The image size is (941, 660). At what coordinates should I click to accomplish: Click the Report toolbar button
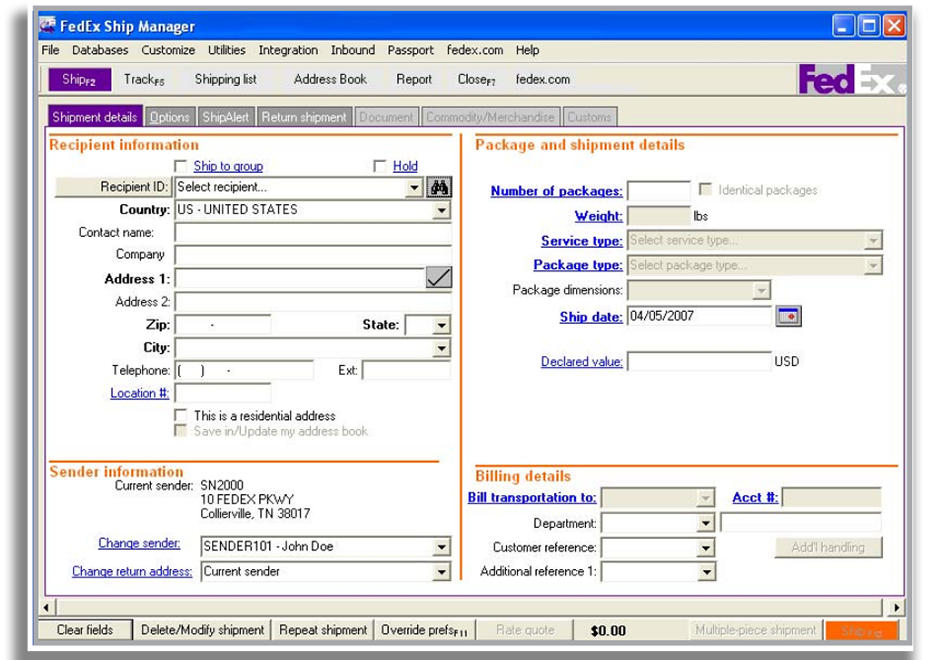click(413, 79)
